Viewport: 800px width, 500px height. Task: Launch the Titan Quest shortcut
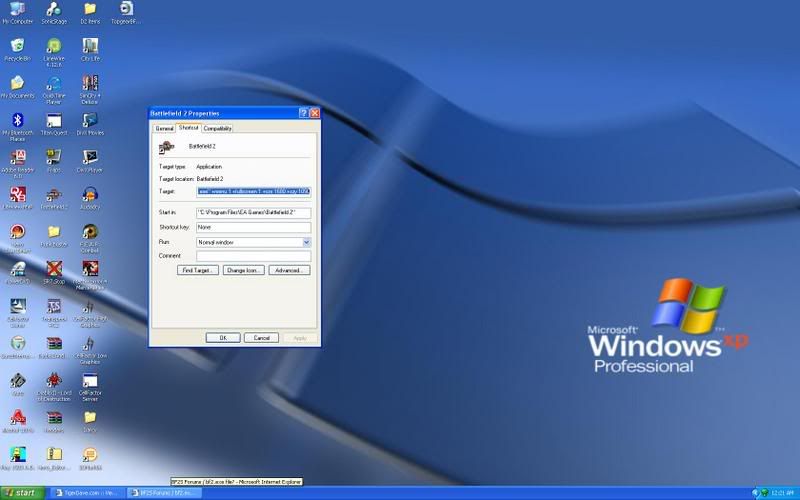click(54, 124)
